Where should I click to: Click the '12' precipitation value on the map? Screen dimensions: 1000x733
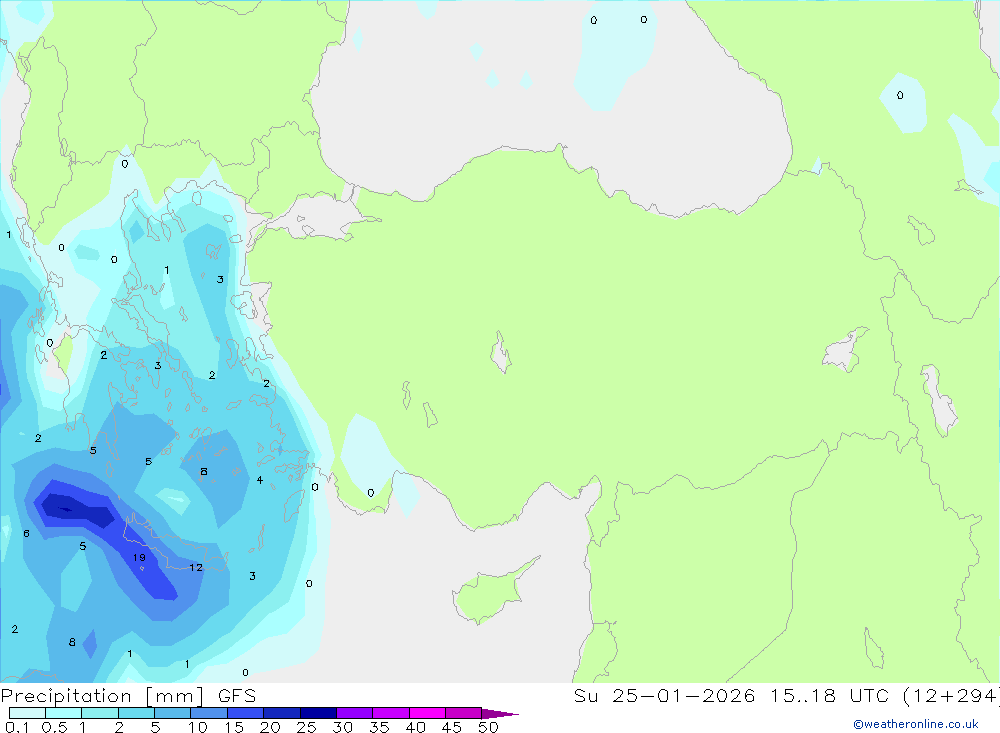pyautogui.click(x=196, y=567)
